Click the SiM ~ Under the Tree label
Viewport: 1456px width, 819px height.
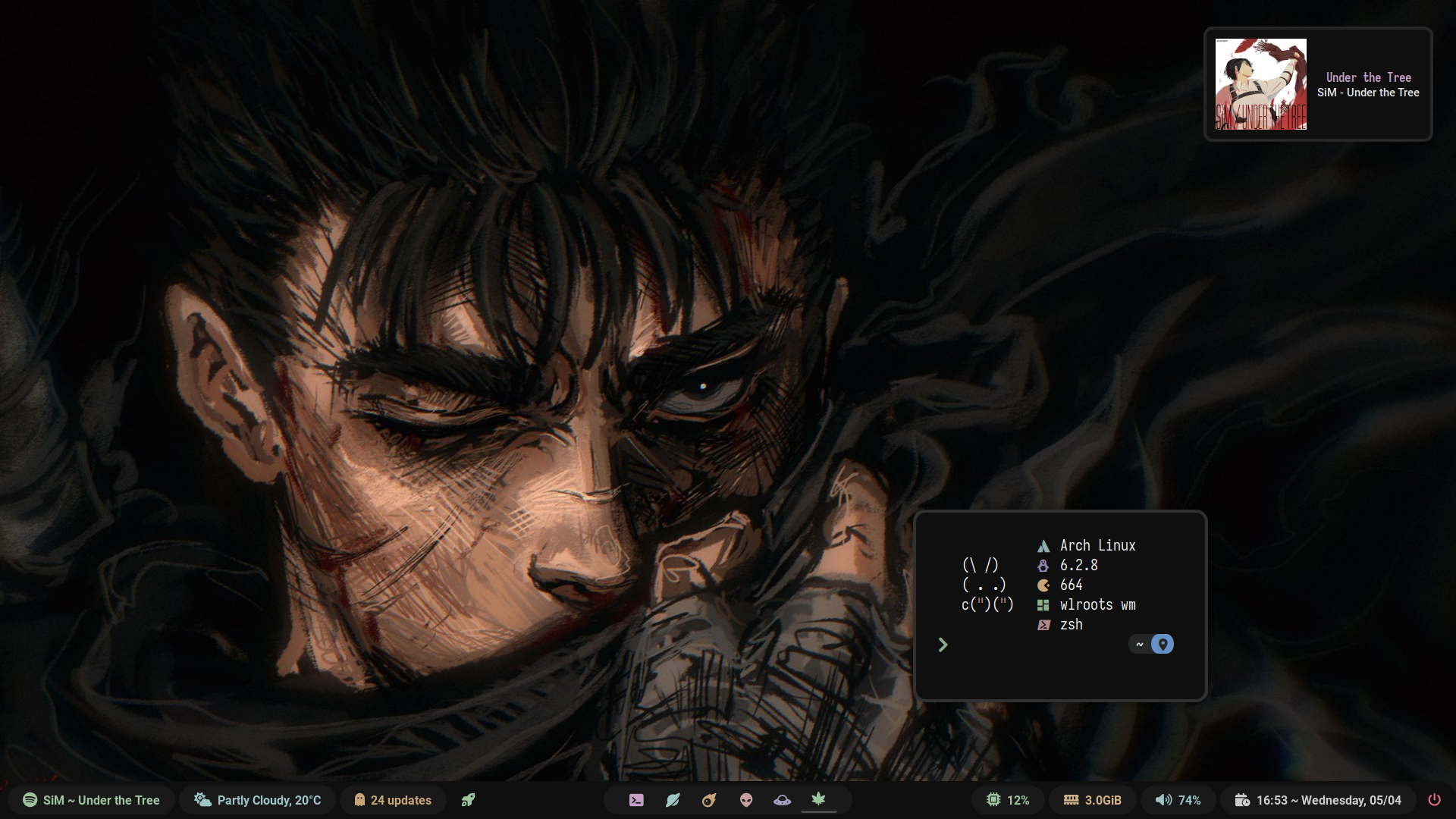(x=101, y=800)
